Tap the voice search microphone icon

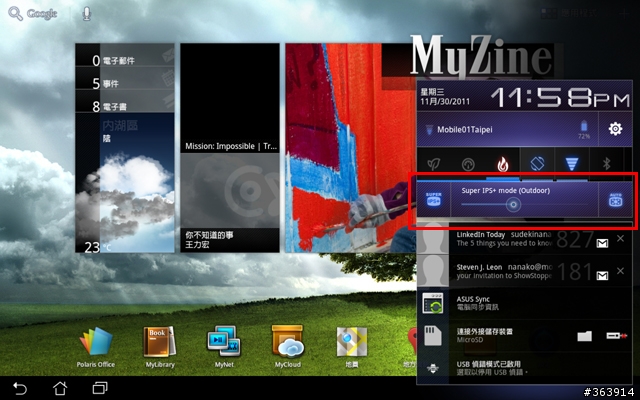tap(86, 13)
